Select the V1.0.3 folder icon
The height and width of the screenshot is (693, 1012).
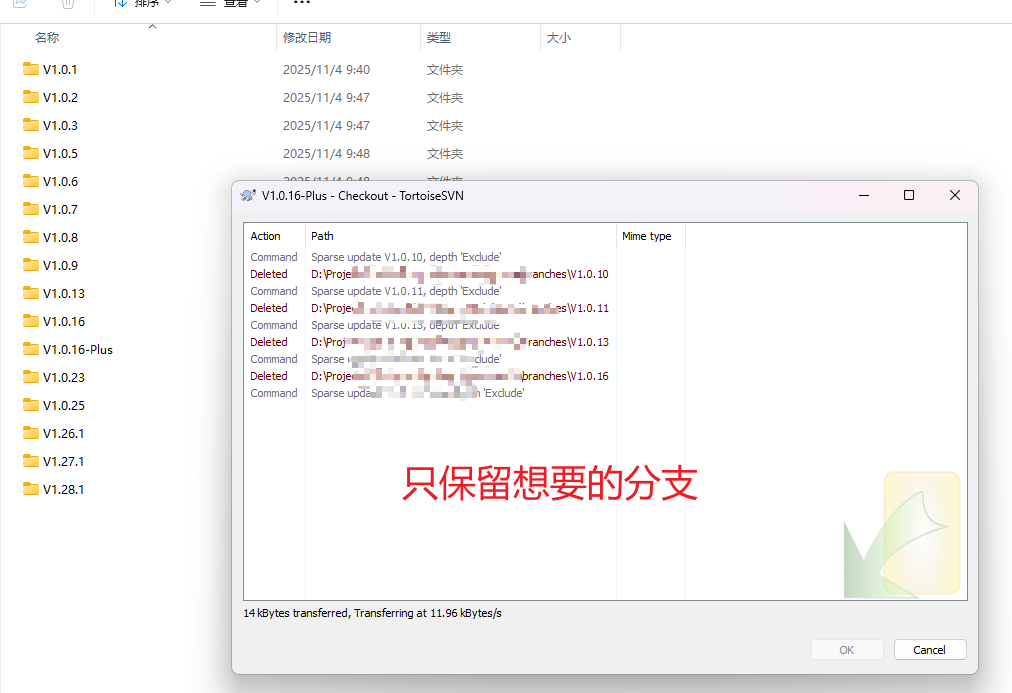(30, 125)
